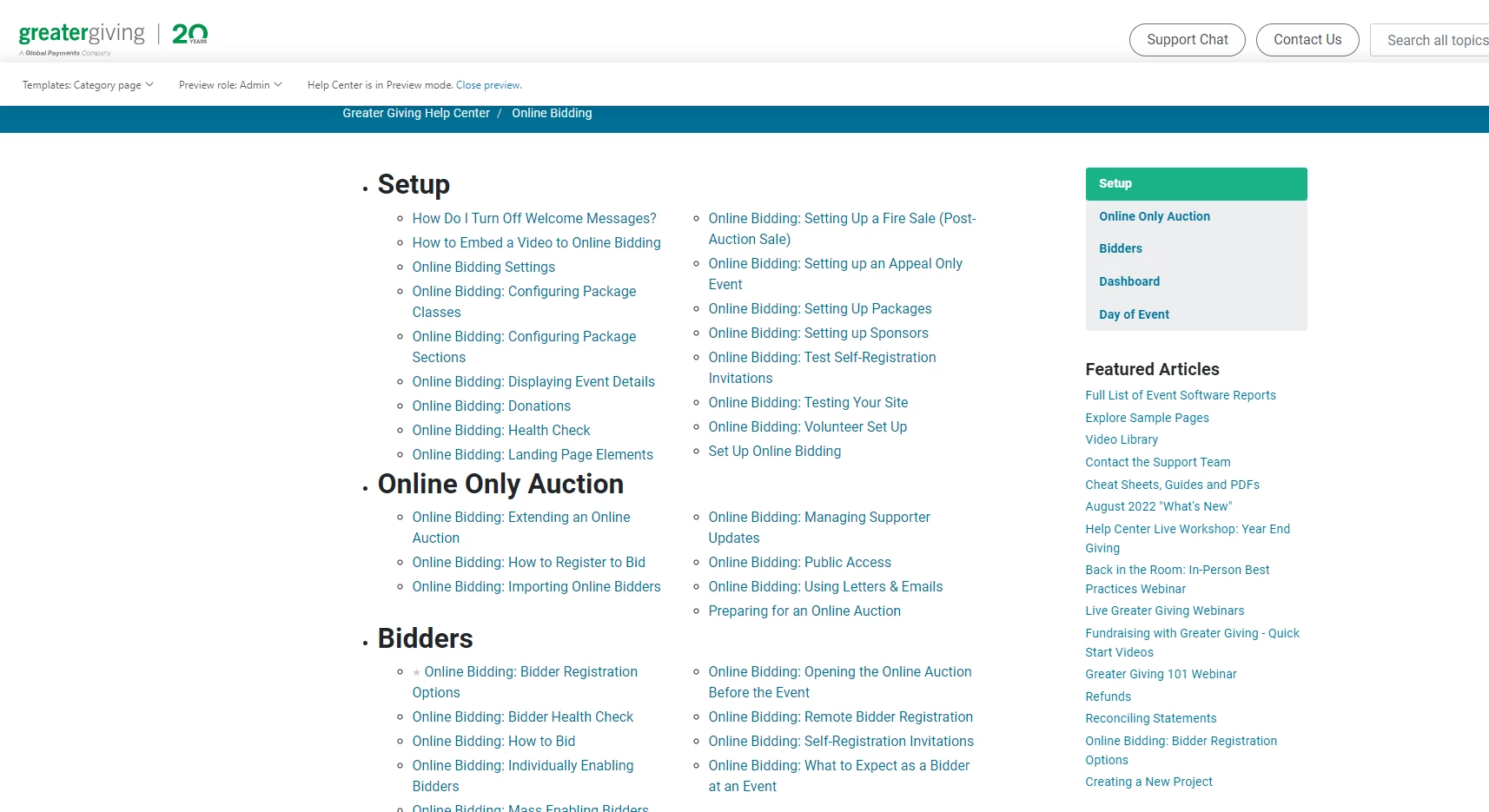1489x812 pixels.
Task: Open How to Embed a Video article
Action: pyautogui.click(x=536, y=243)
